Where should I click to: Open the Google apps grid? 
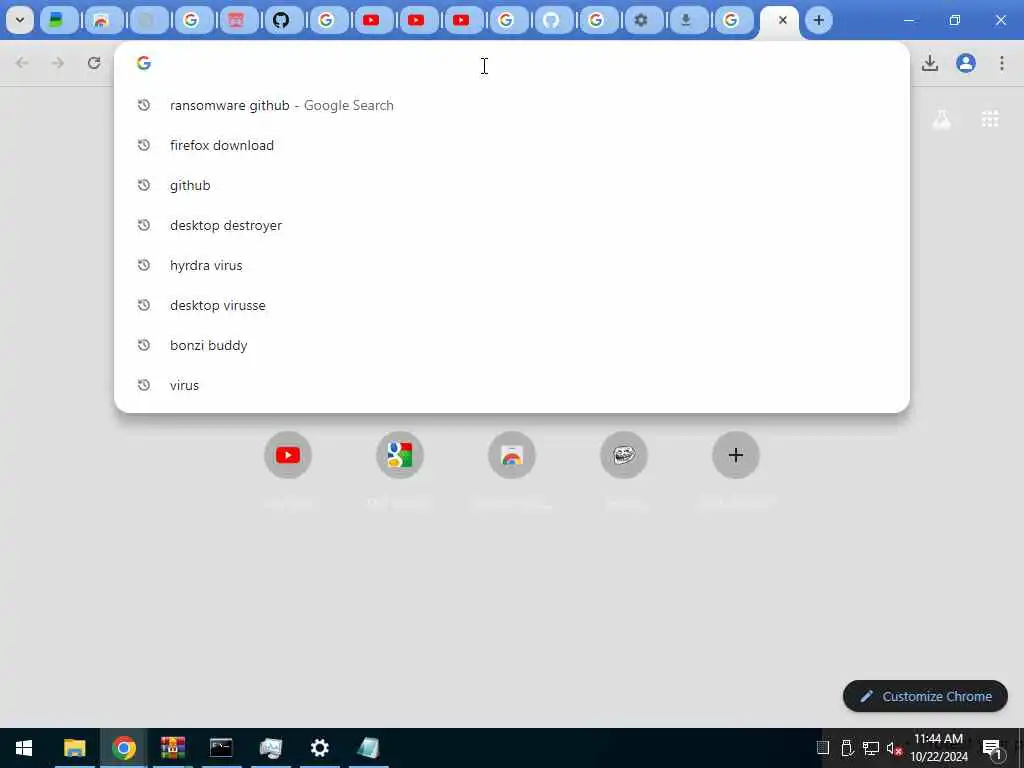tap(990, 119)
